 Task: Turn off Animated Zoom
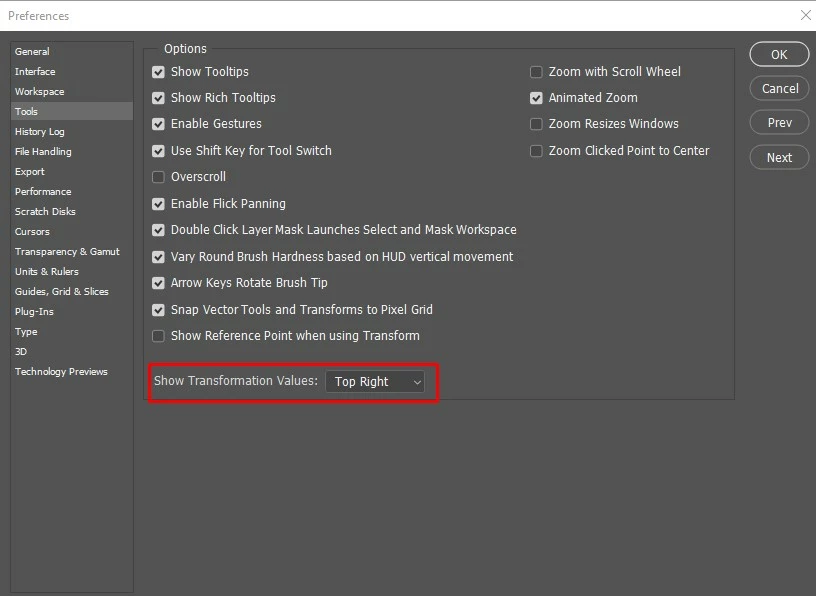pyautogui.click(x=536, y=98)
